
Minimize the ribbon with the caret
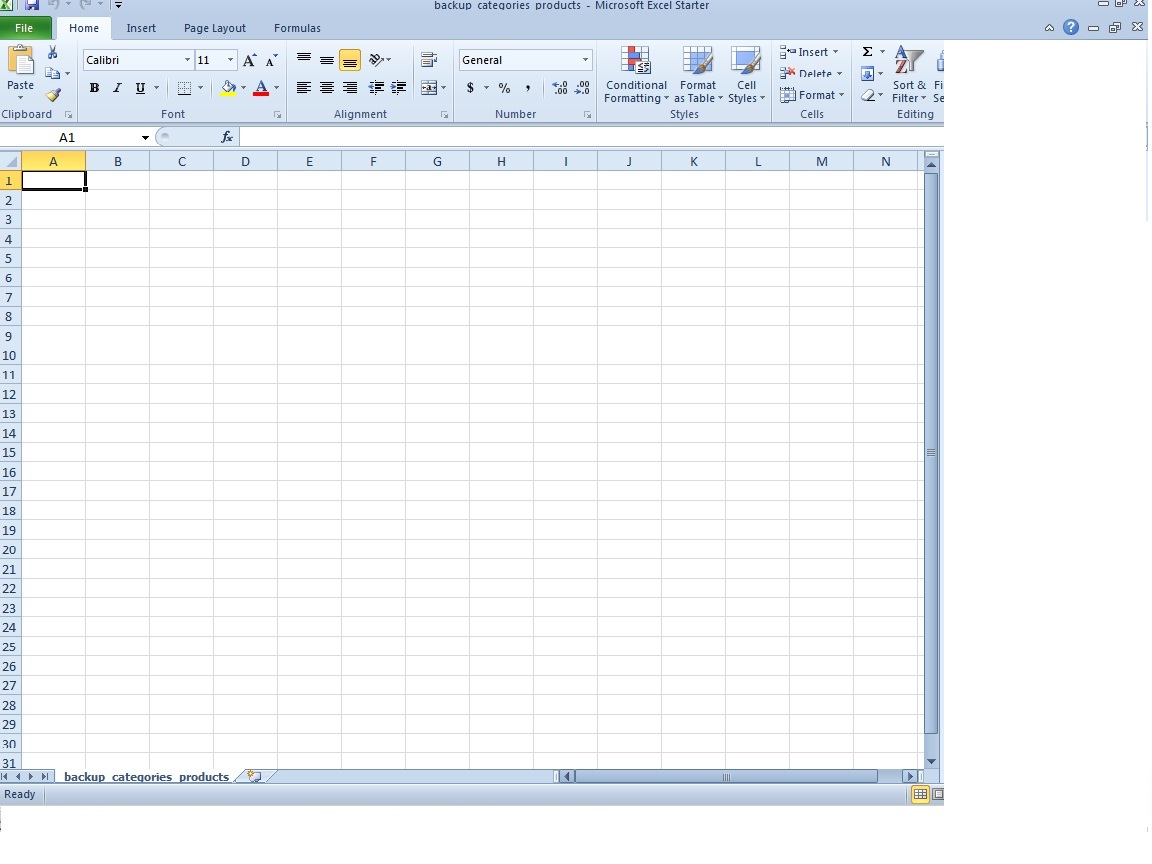(1049, 28)
